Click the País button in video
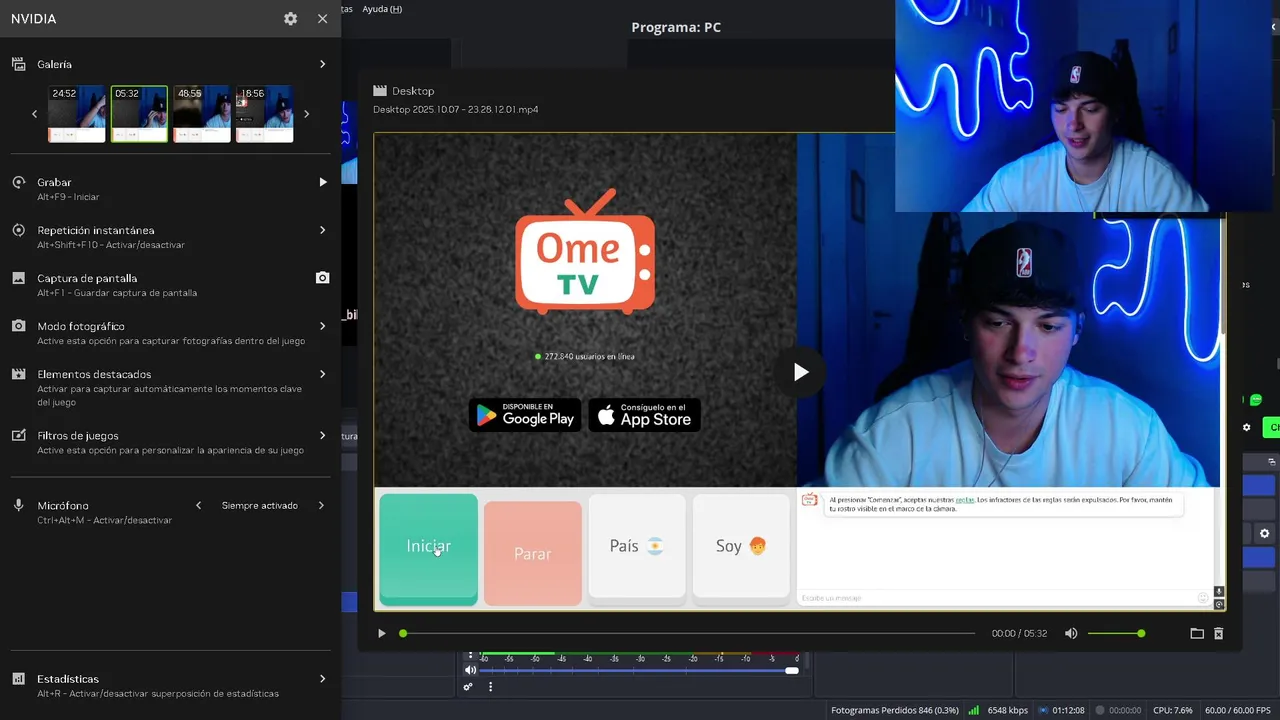 point(637,547)
